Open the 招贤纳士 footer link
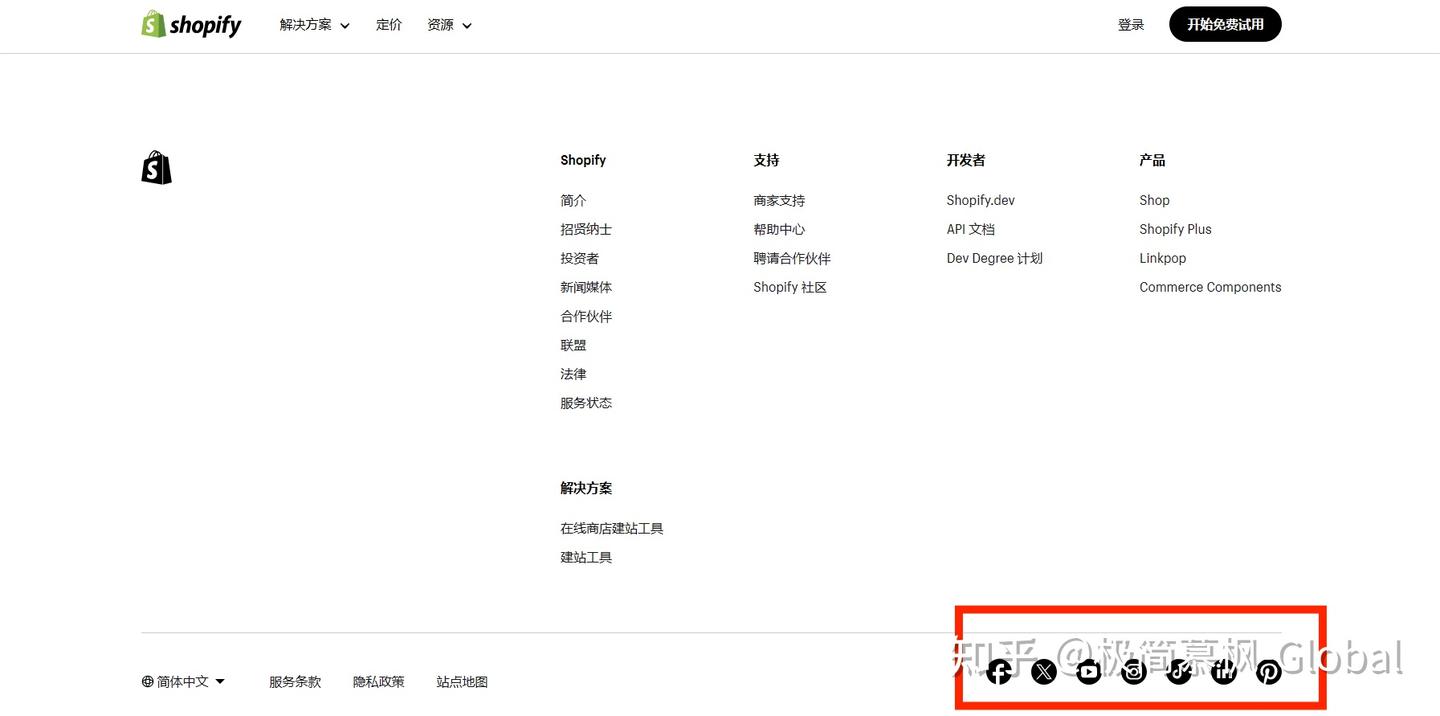Image resolution: width=1440 pixels, height=716 pixels. 586,230
